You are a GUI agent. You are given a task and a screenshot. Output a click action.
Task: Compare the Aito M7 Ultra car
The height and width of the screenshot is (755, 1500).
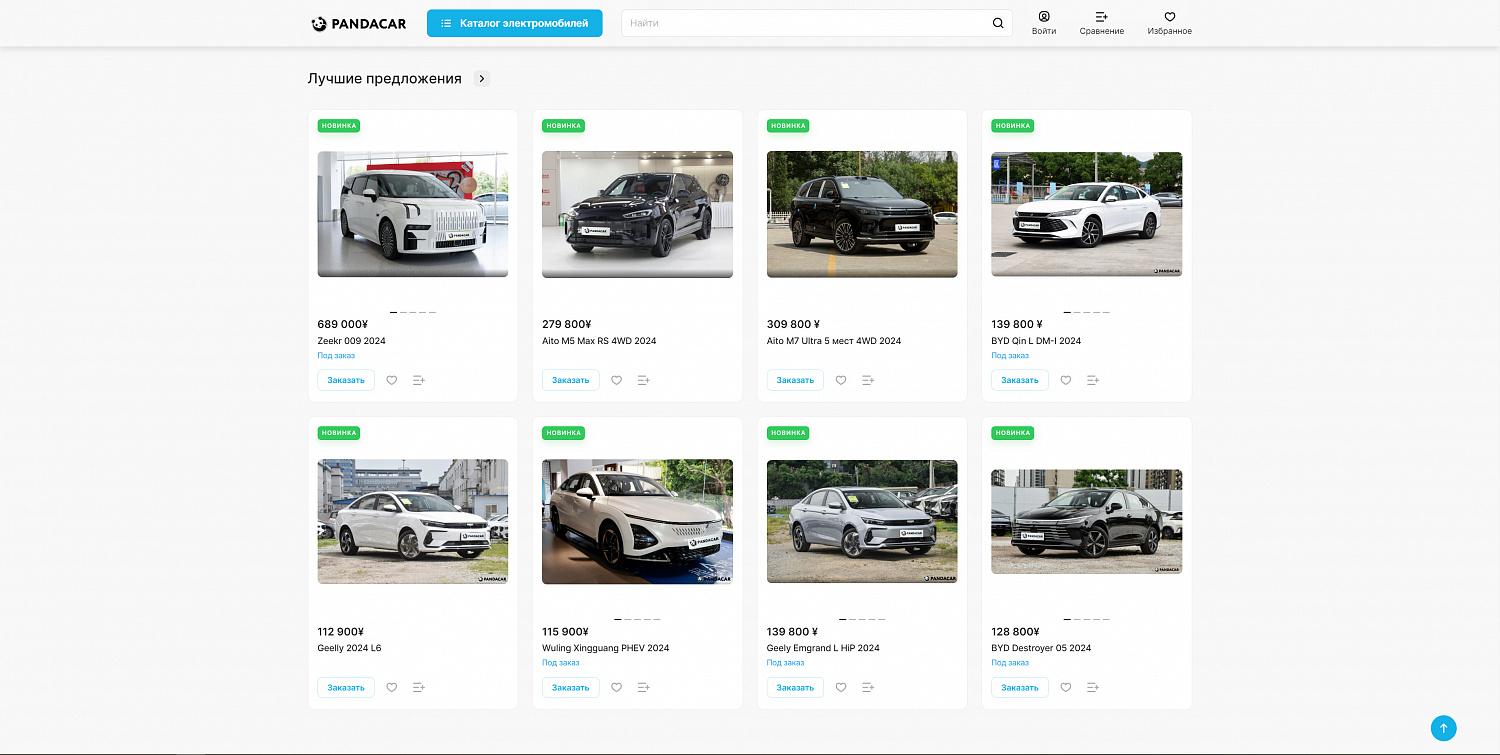[868, 380]
